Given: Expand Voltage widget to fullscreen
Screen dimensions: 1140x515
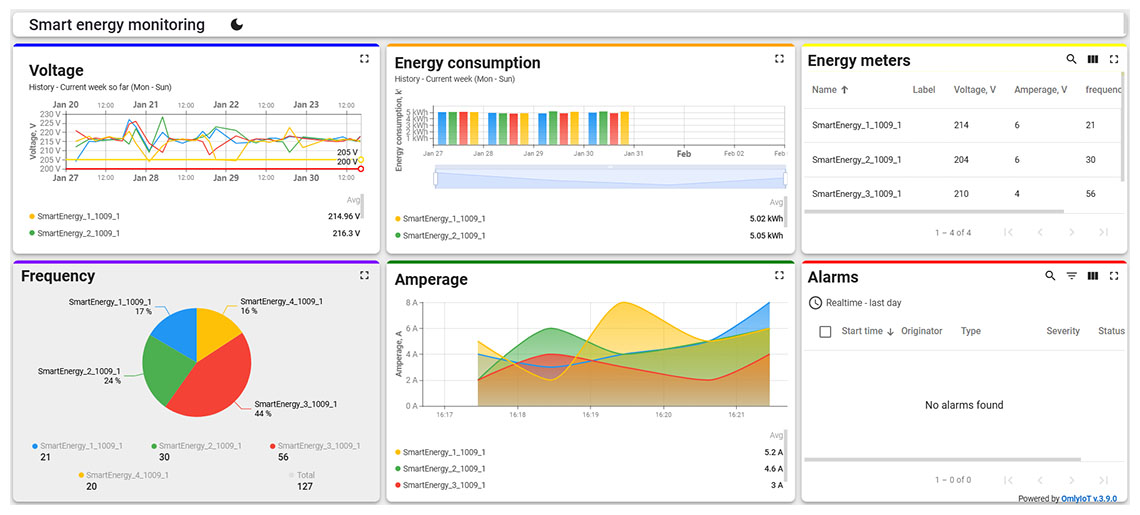Looking at the screenshot, I should tap(365, 59).
